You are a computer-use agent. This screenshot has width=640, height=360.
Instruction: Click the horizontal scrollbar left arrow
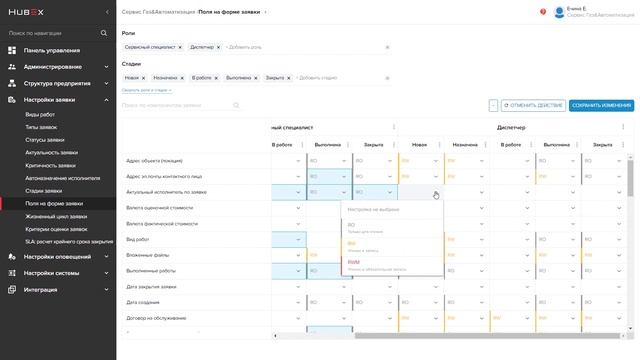(275, 336)
